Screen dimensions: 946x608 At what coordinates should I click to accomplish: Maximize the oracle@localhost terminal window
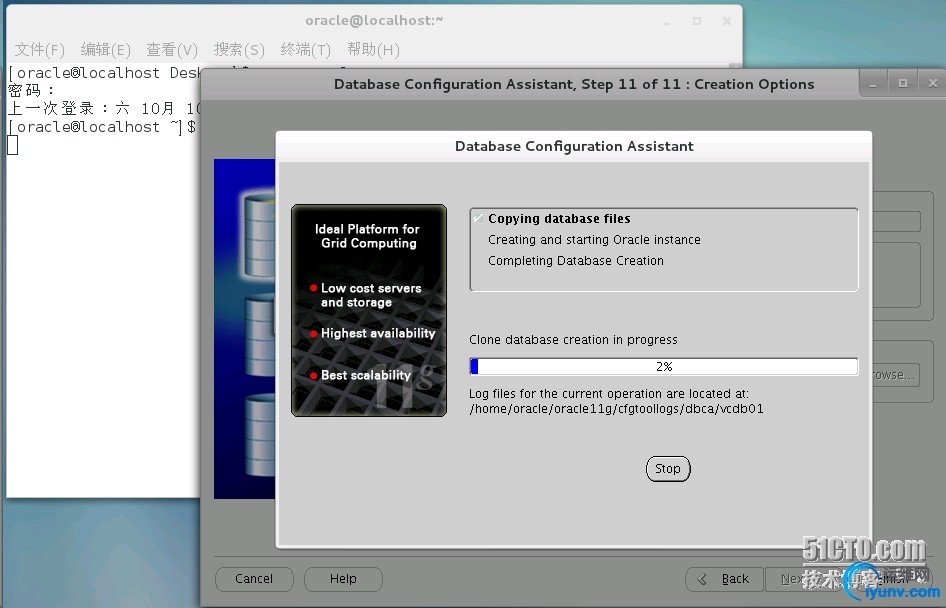click(x=697, y=21)
